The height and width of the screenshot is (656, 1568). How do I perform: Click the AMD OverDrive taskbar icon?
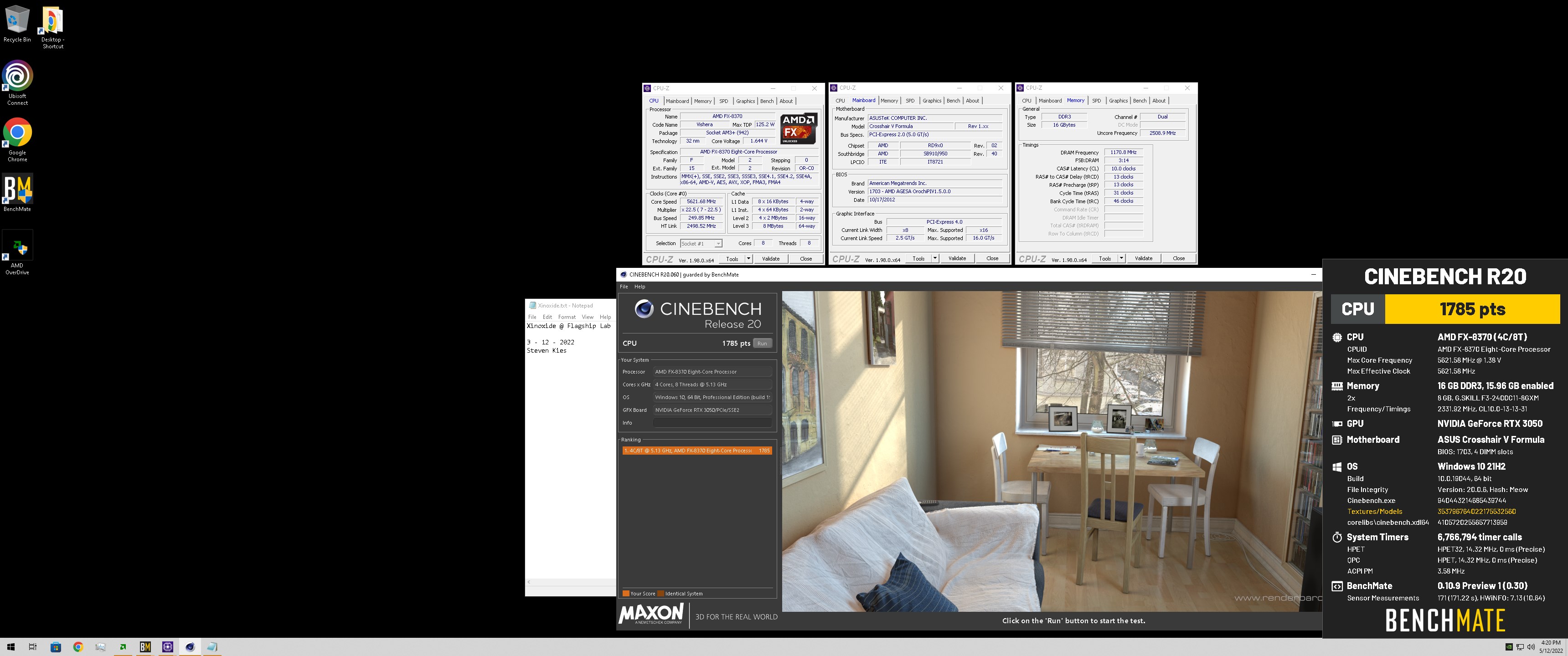pyautogui.click(x=123, y=647)
